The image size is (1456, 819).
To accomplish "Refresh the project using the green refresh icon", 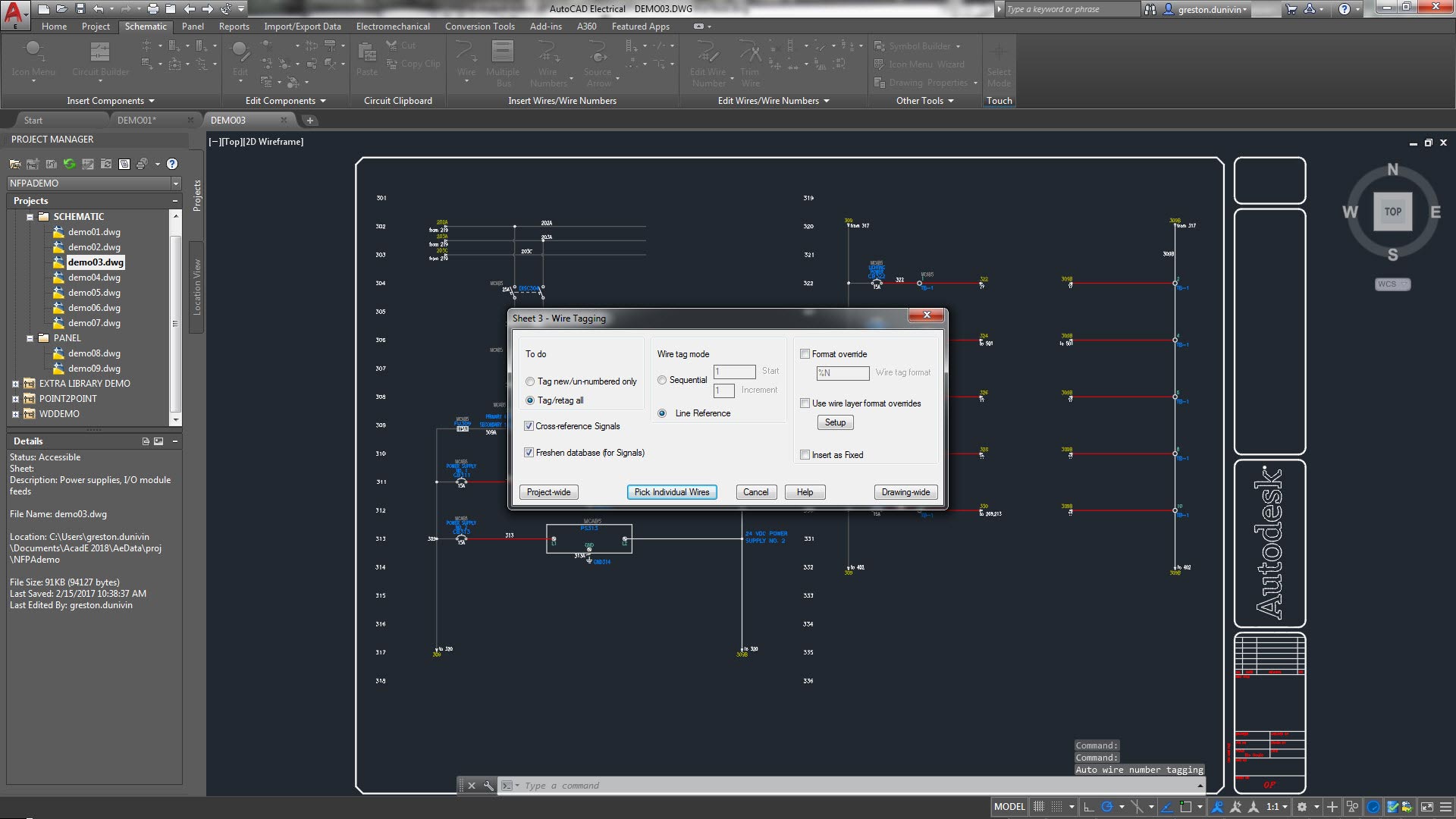I will click(x=69, y=164).
